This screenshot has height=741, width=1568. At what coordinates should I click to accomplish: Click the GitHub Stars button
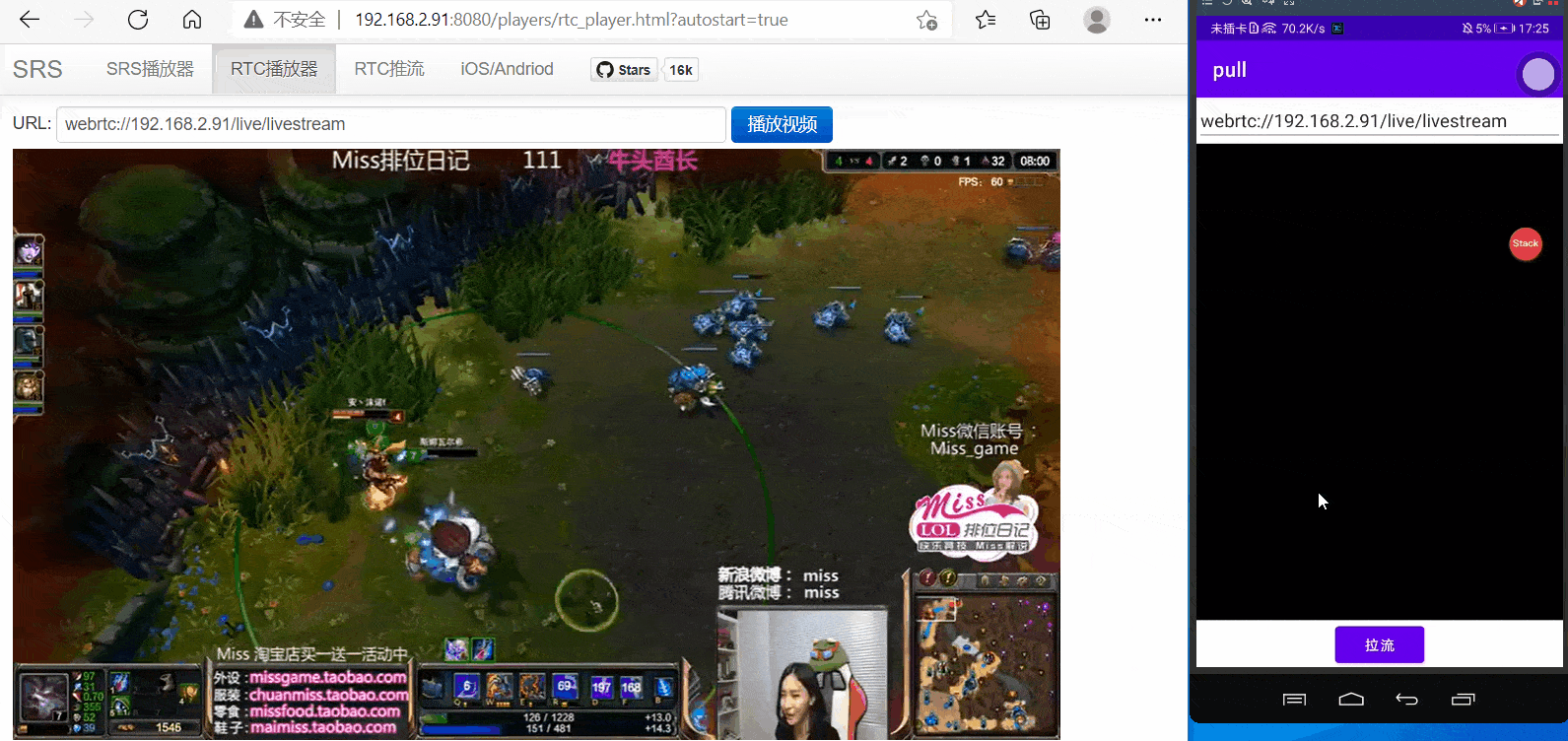coord(624,70)
